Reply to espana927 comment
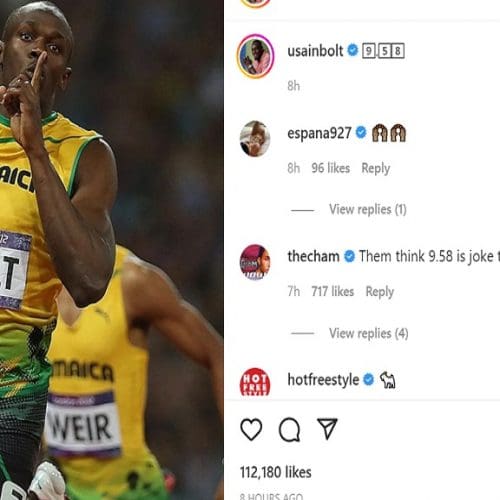This screenshot has height=500, width=500. 376,168
